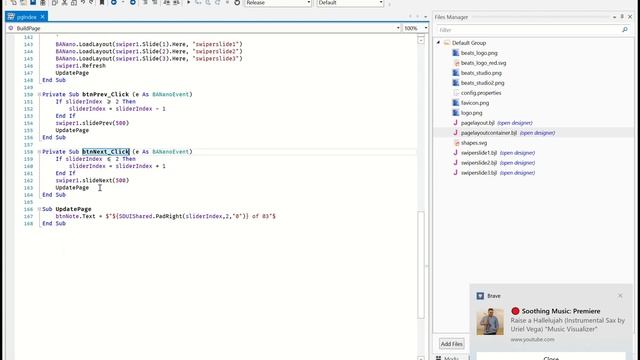Collapse the btnPrev_Click sub code block

click(x=39, y=94)
